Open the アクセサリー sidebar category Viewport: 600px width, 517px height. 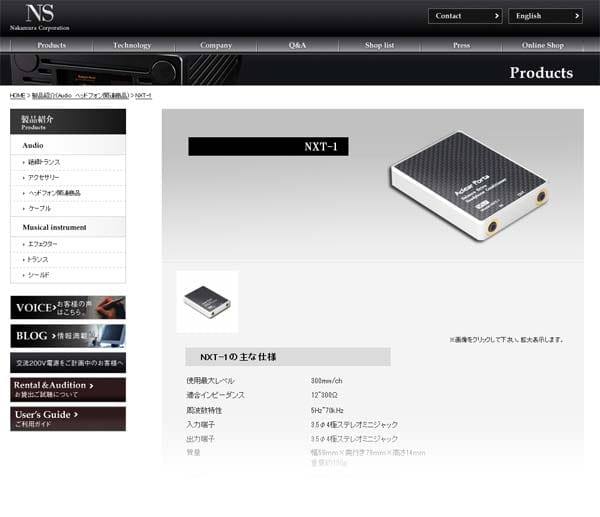(43, 178)
